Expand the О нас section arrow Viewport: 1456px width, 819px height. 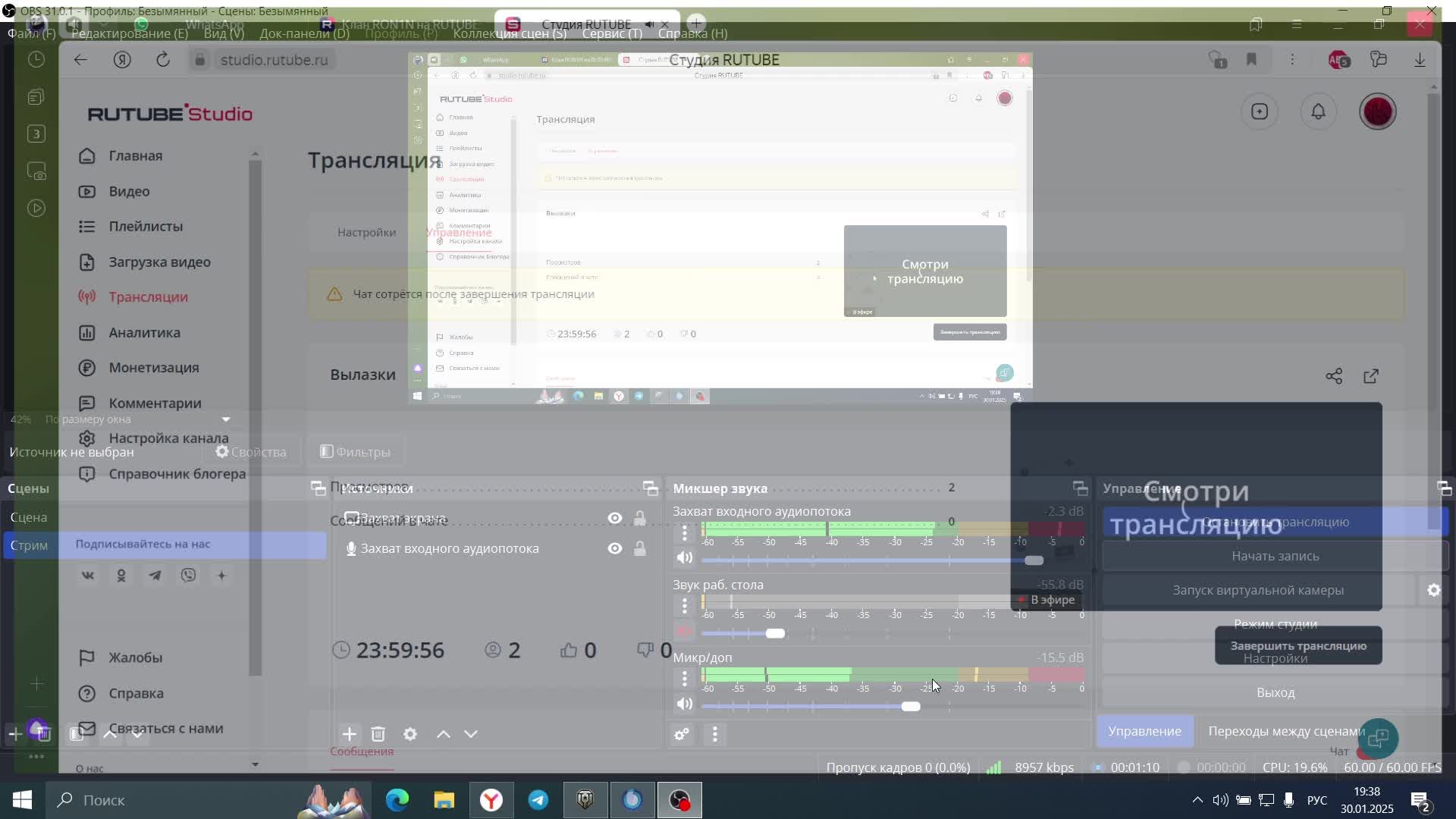[x=255, y=764]
